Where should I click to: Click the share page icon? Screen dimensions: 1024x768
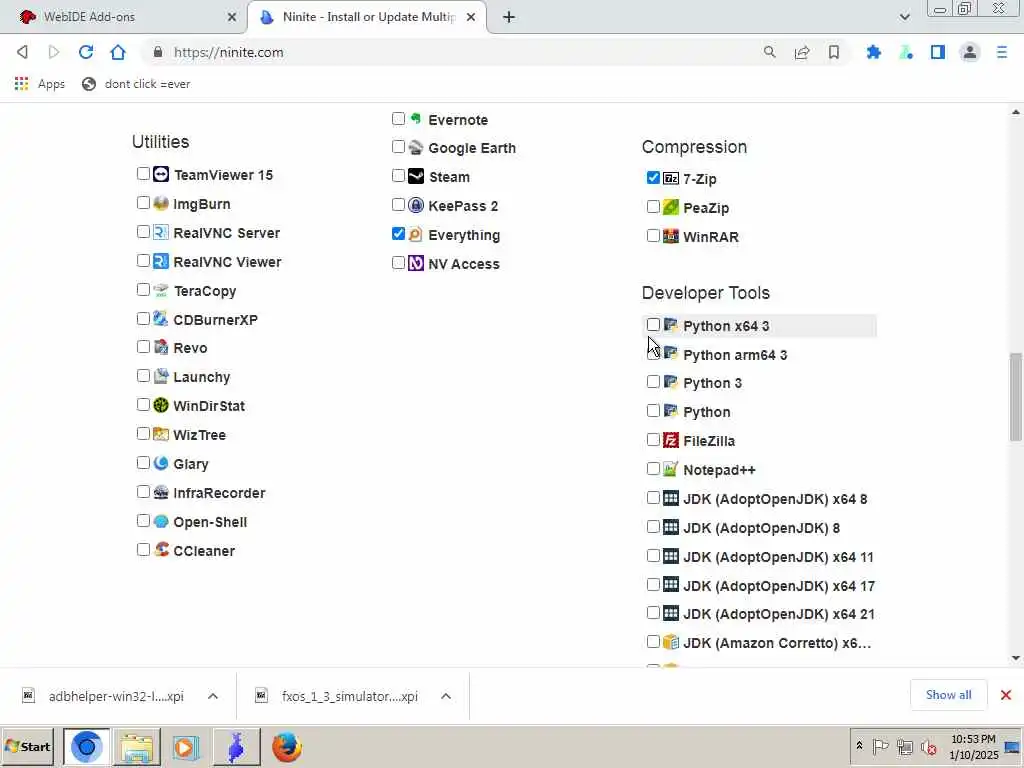802,52
